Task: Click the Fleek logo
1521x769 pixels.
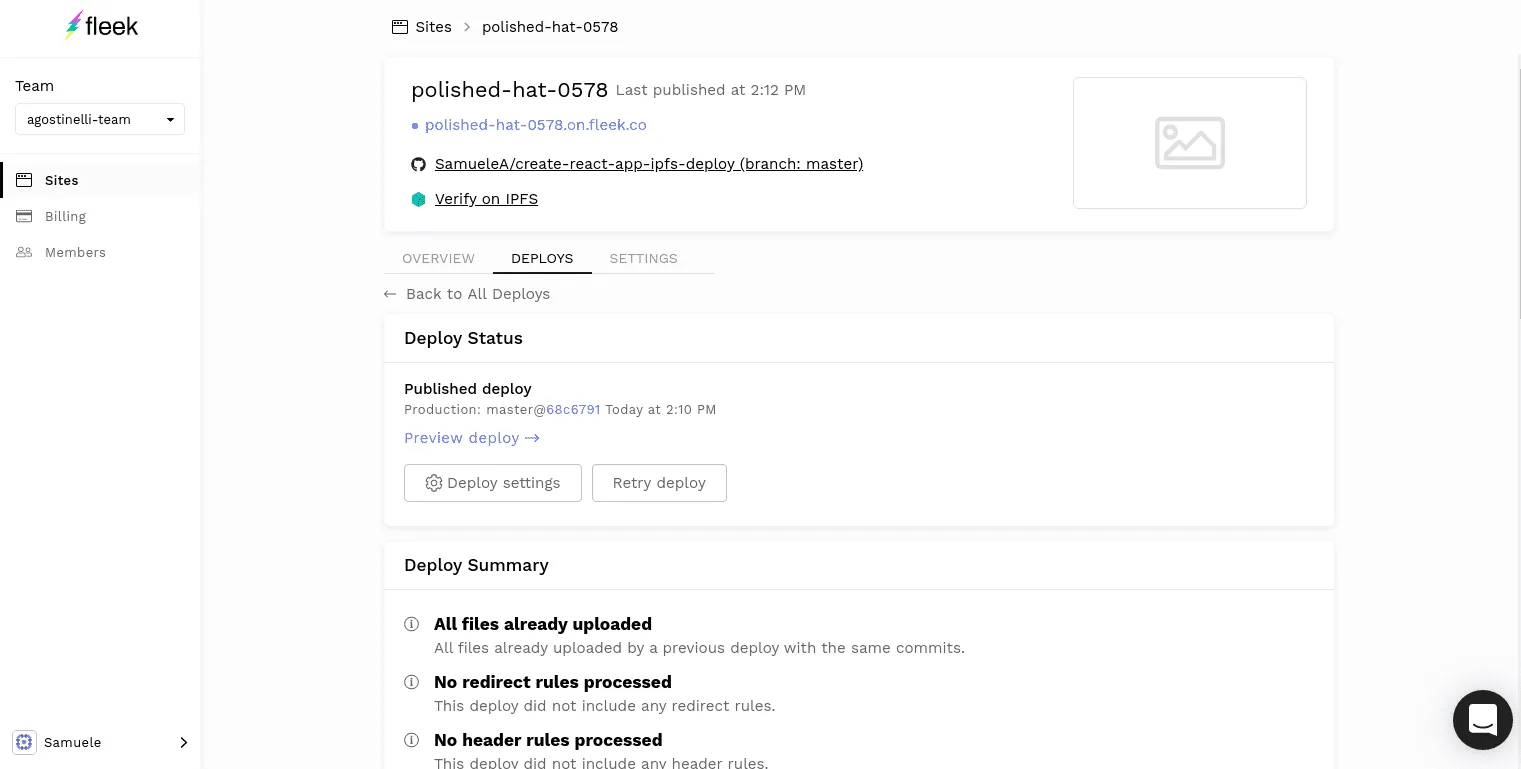Action: (x=101, y=26)
